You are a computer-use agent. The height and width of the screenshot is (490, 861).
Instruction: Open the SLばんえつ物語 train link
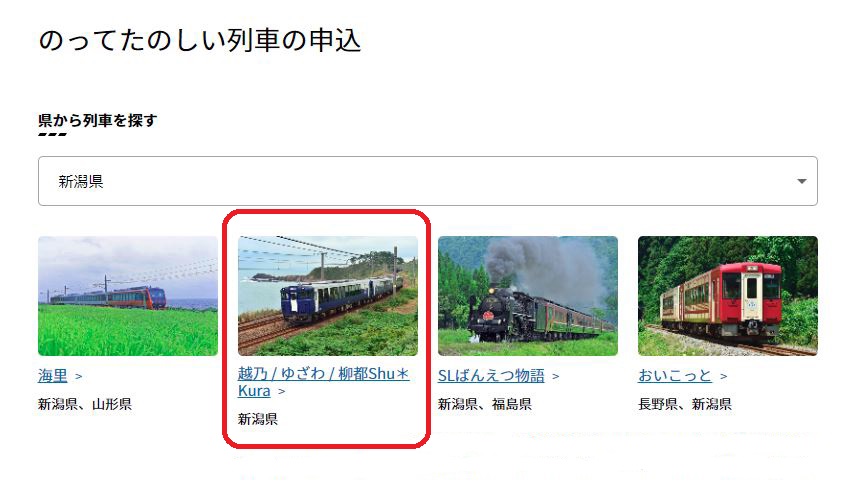point(491,376)
